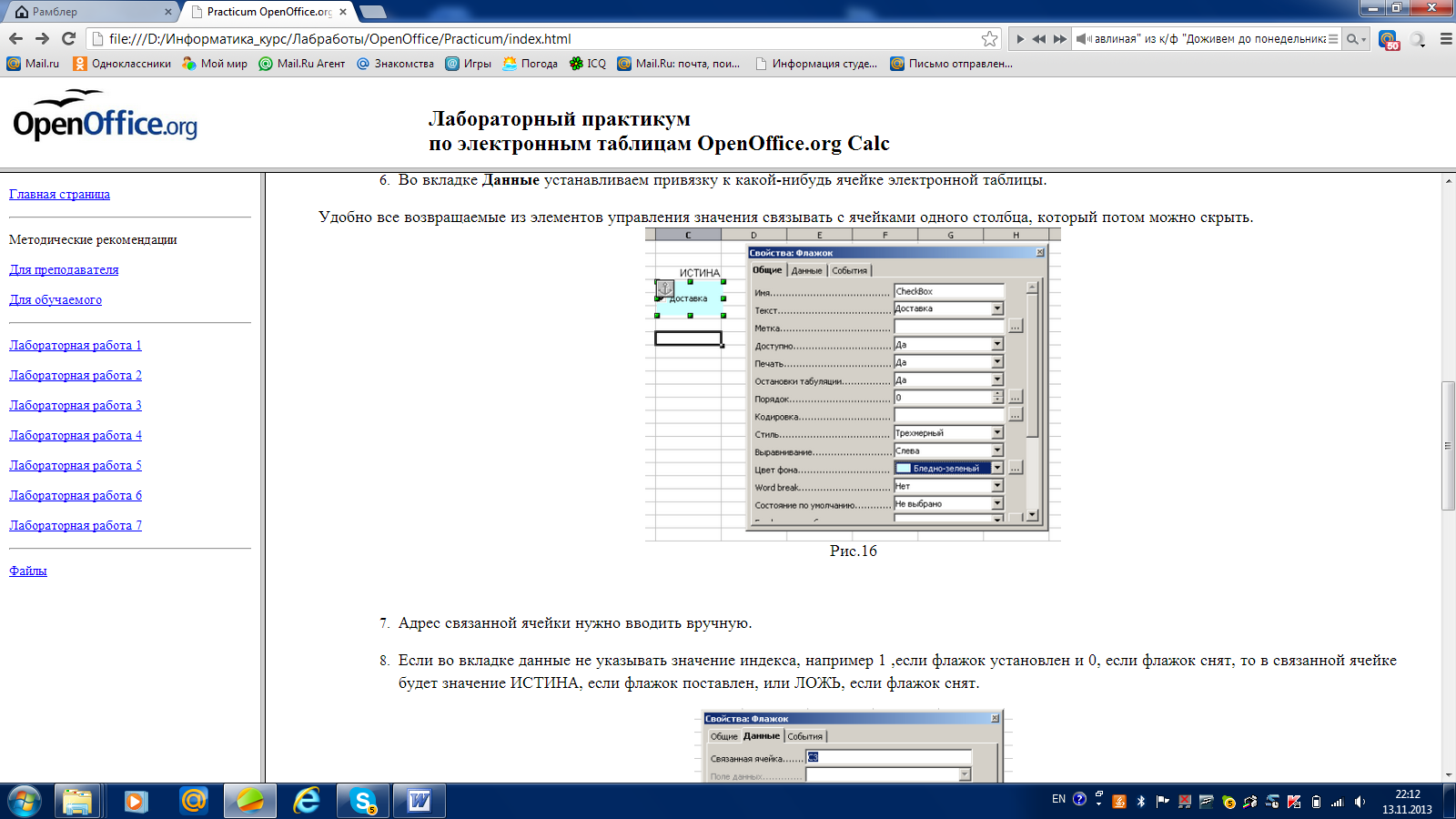This screenshot has height=819, width=1456.
Task: Skip to previous track in media toolbar
Action: click(1039, 39)
